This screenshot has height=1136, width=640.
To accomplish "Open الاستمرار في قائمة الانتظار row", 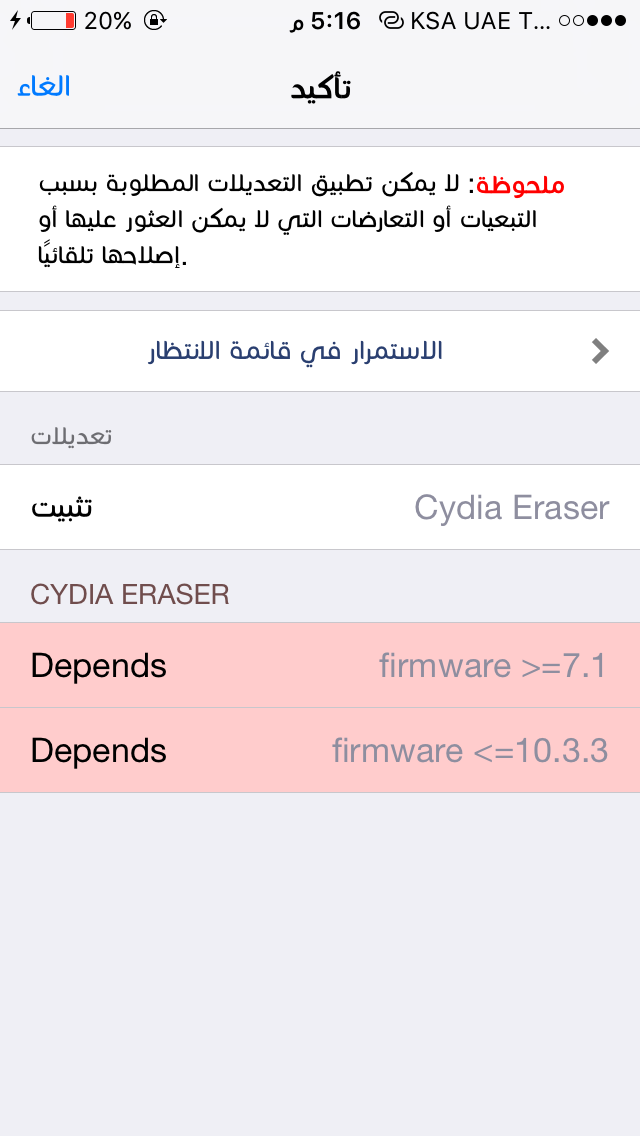I will (320, 351).
